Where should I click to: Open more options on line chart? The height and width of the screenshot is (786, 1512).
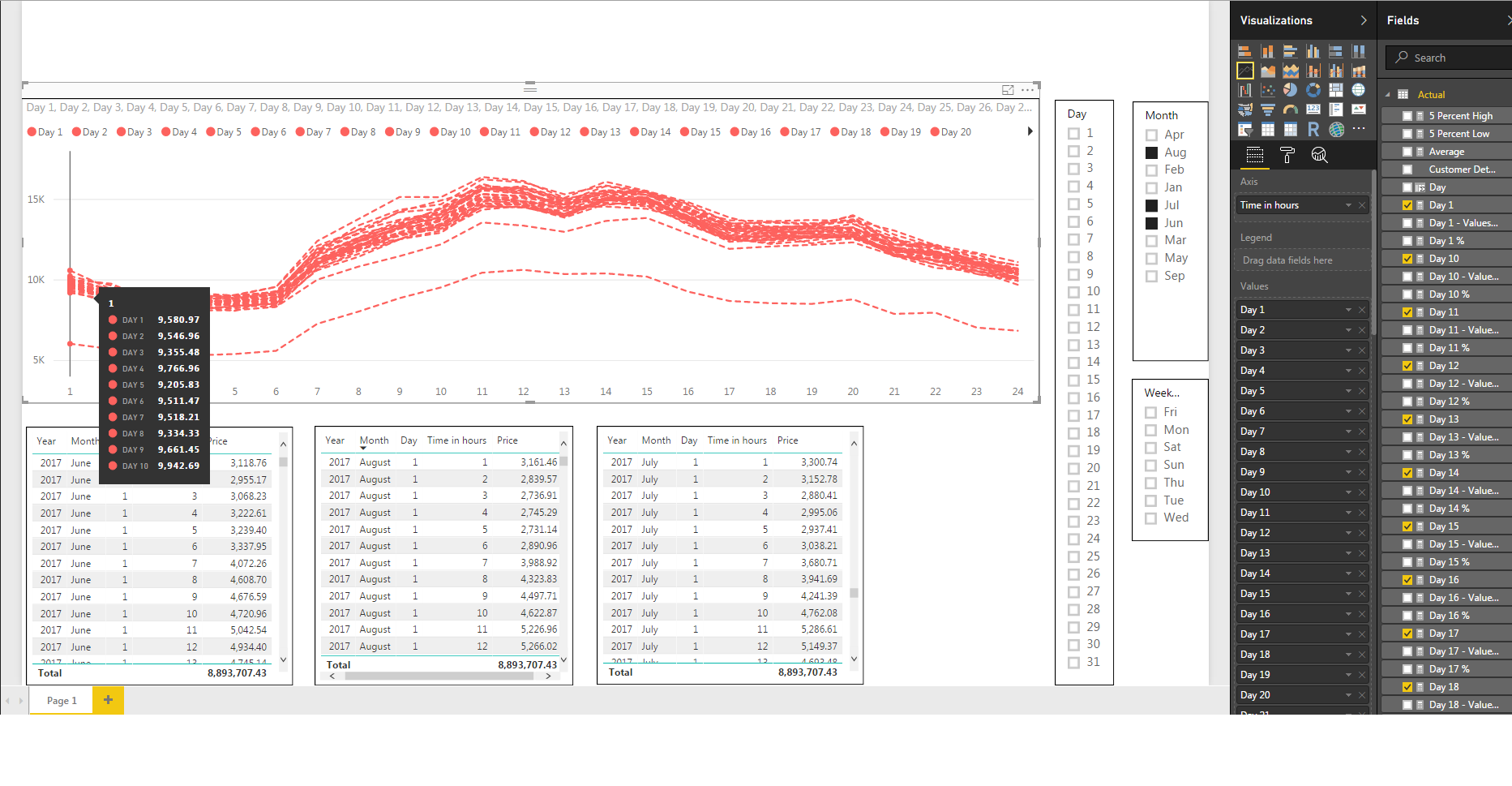pyautogui.click(x=1028, y=90)
